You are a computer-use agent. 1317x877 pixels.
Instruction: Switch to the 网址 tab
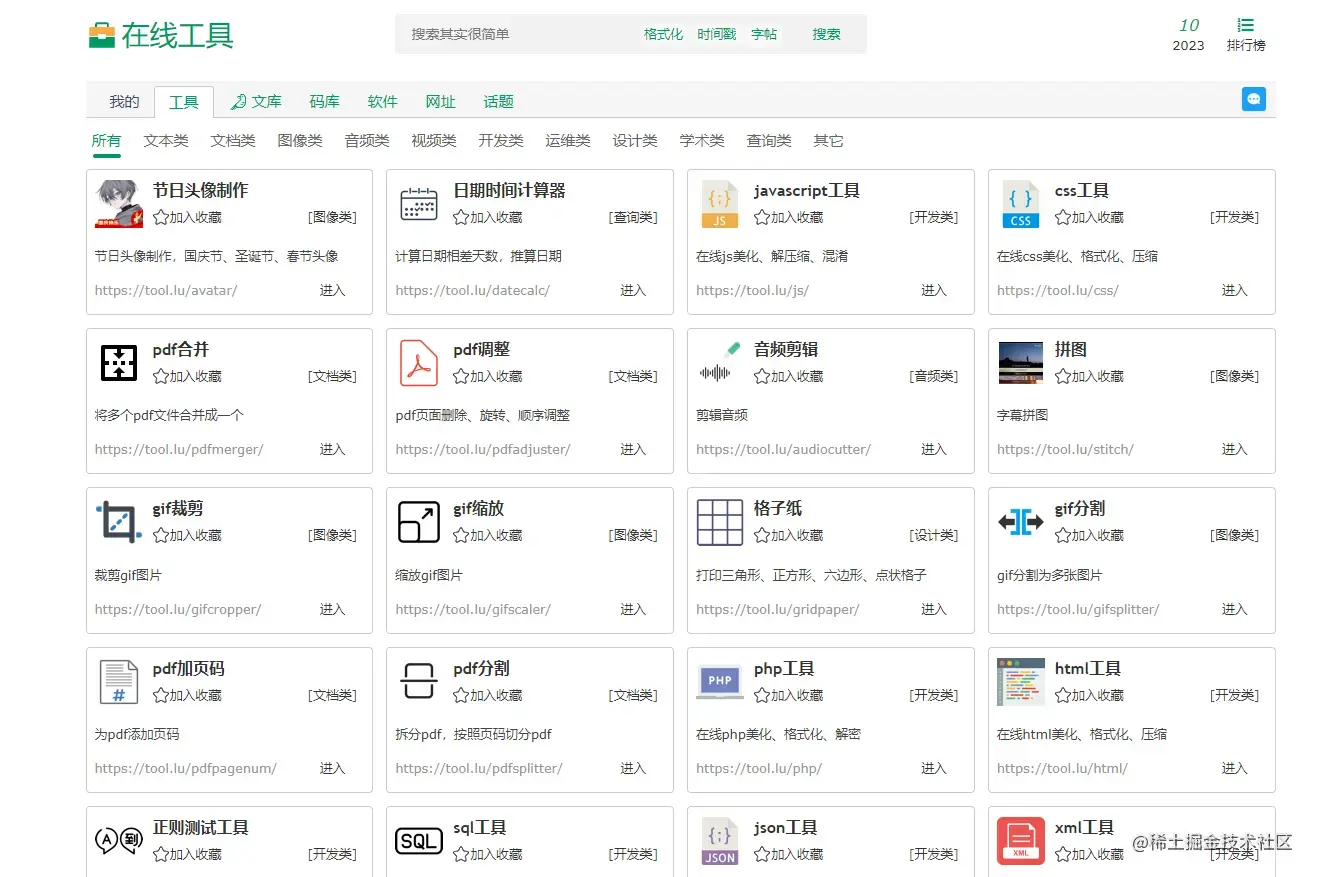[440, 101]
